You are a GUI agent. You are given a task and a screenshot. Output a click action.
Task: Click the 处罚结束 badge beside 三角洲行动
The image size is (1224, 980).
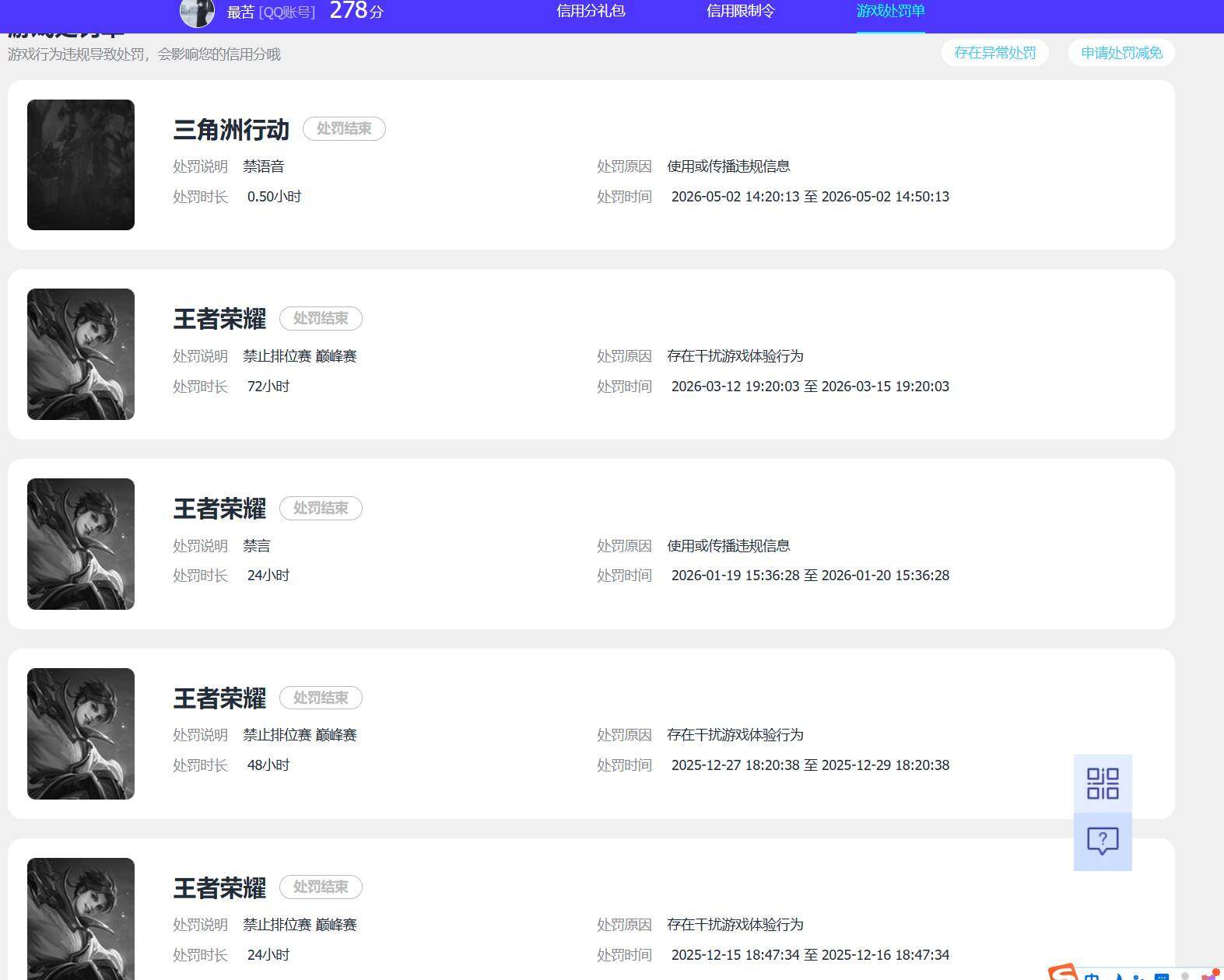[344, 128]
